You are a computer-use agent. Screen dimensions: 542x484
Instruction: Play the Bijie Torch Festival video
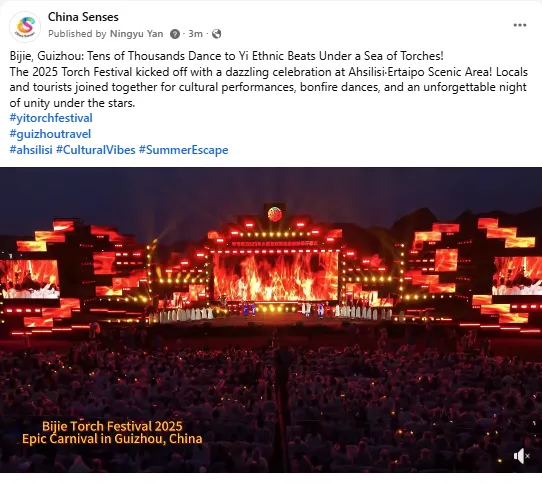coord(271,320)
